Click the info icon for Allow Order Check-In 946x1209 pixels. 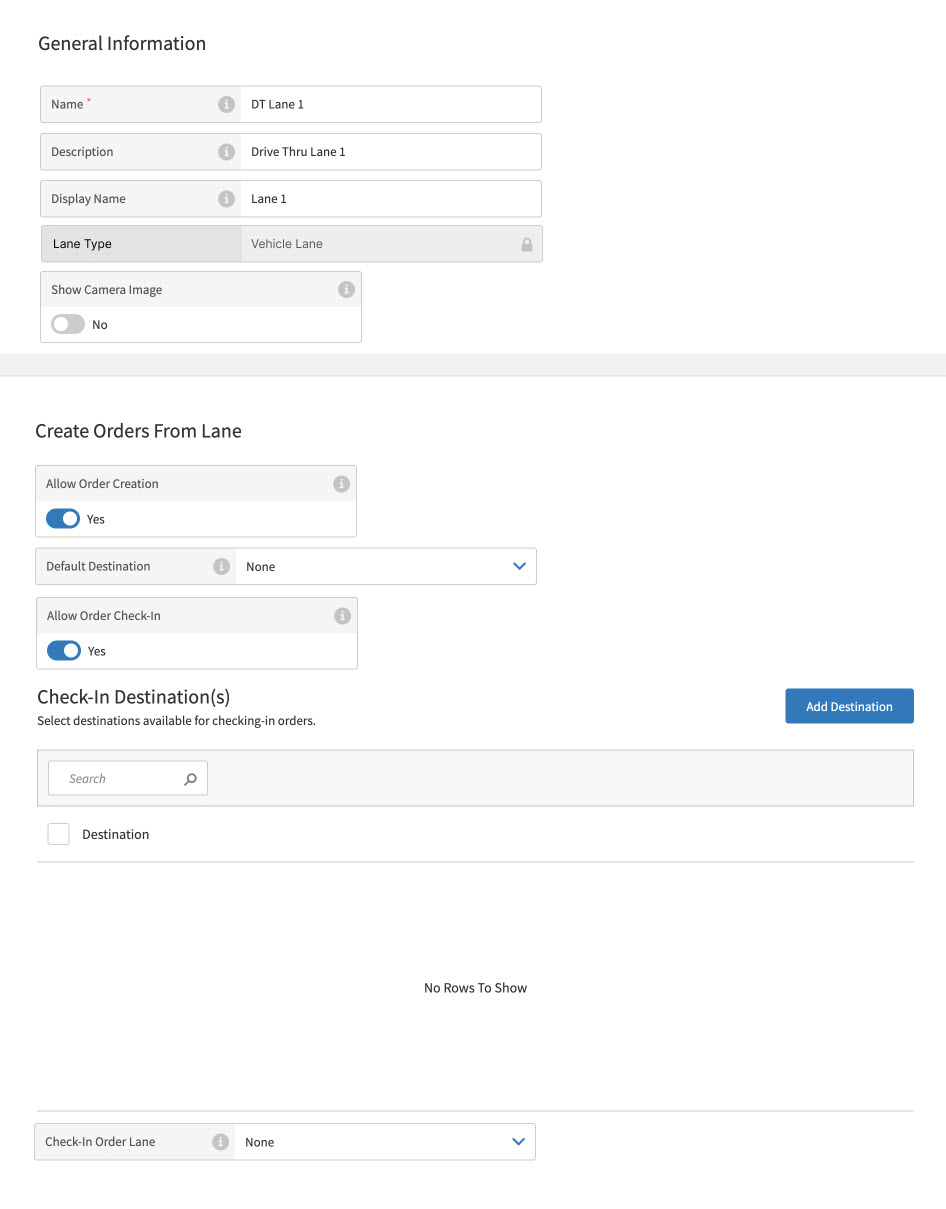point(341,615)
